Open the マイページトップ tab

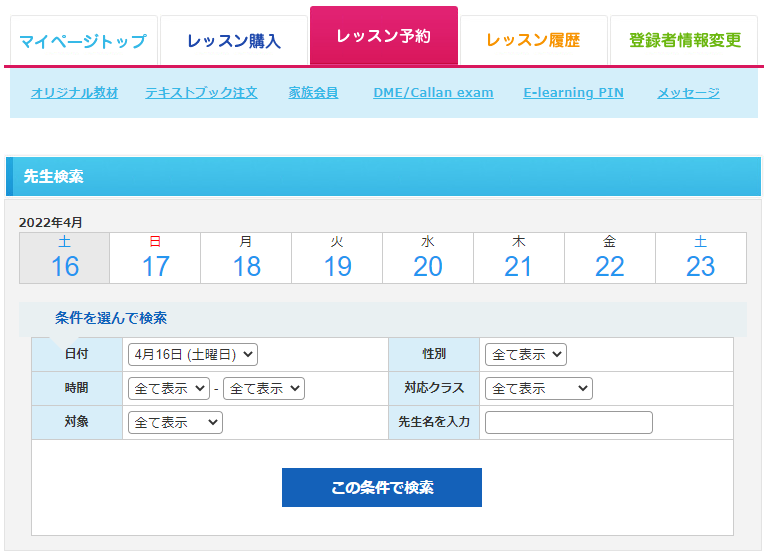83,41
